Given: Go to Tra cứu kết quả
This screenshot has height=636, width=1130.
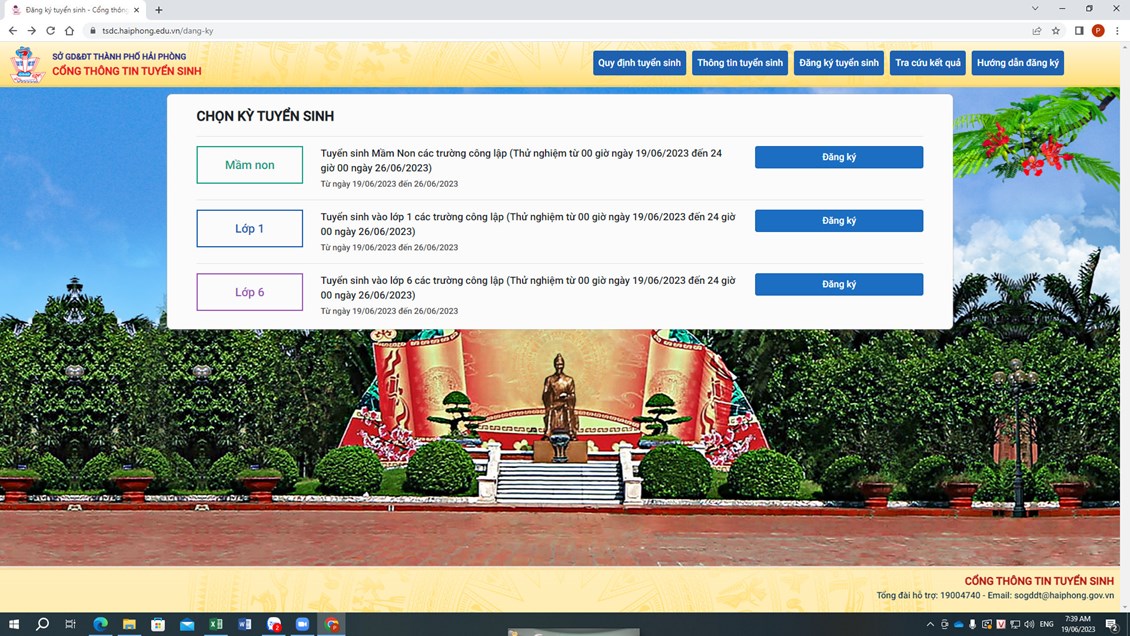Looking at the screenshot, I should 927,63.
